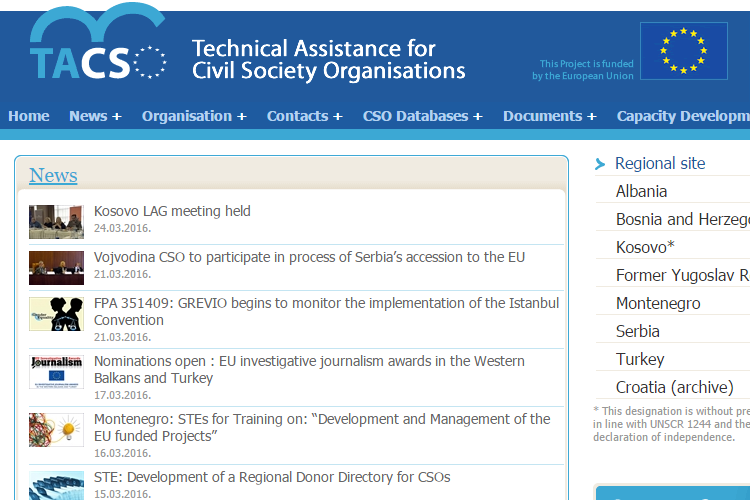Click the Vojvodina CSO article thumbnail
Image resolution: width=750 pixels, height=500 pixels.
pos(56,268)
